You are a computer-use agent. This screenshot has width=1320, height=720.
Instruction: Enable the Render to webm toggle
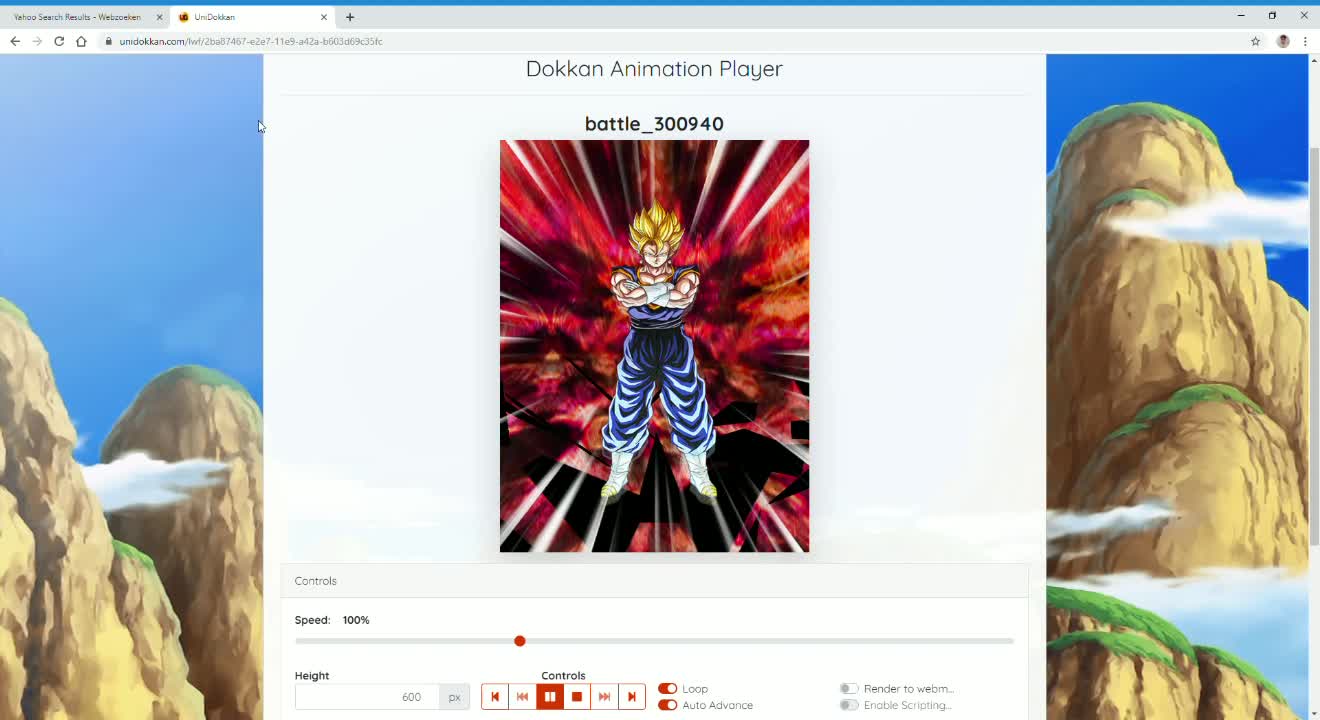(849, 688)
